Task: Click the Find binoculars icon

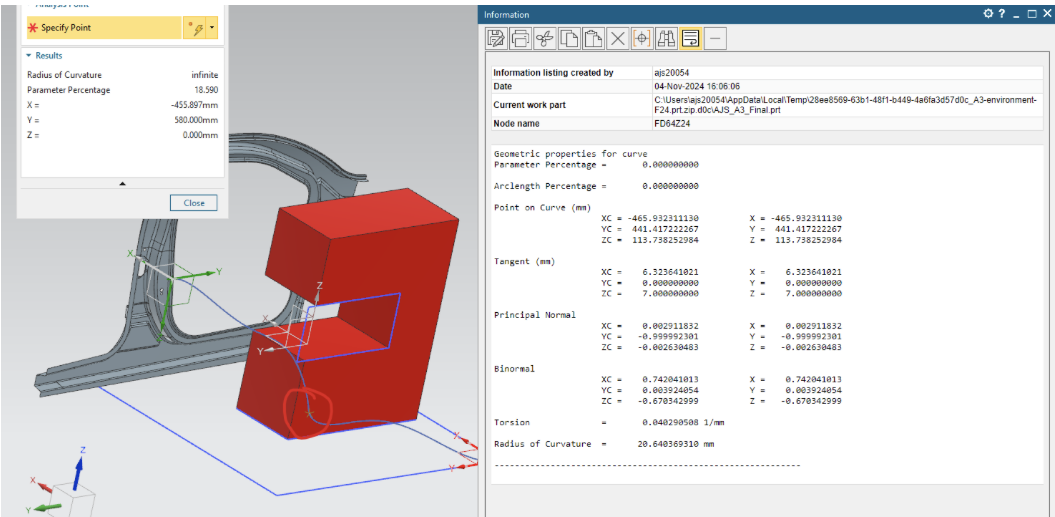Action: pos(666,39)
